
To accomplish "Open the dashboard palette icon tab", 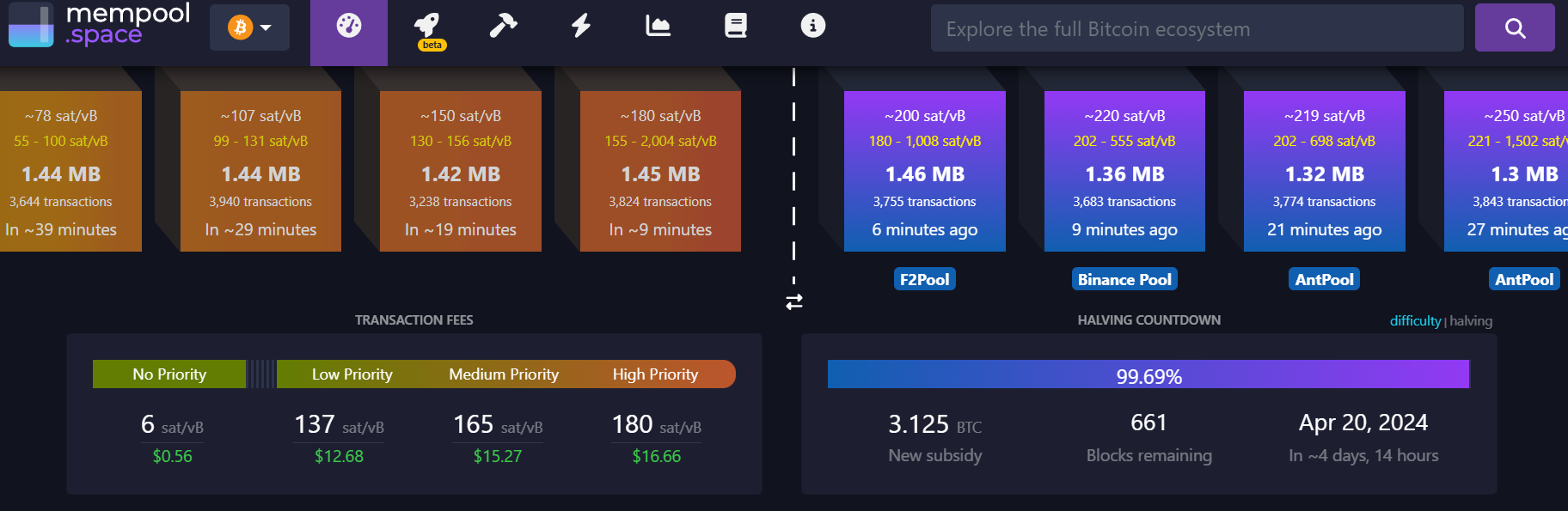I will pyautogui.click(x=348, y=27).
